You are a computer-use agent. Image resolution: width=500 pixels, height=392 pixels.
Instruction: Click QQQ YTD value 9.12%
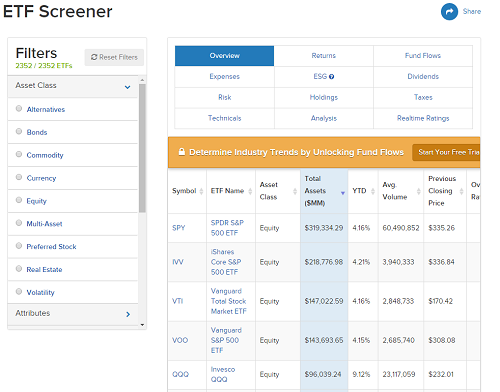tap(361, 374)
